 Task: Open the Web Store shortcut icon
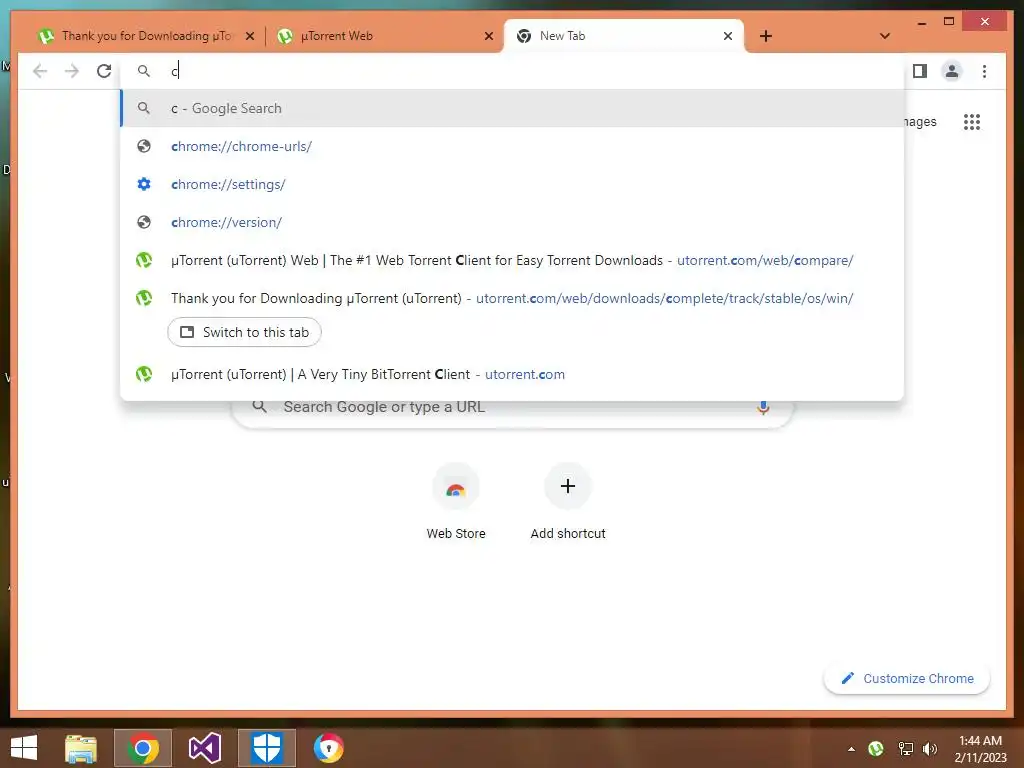[456, 487]
